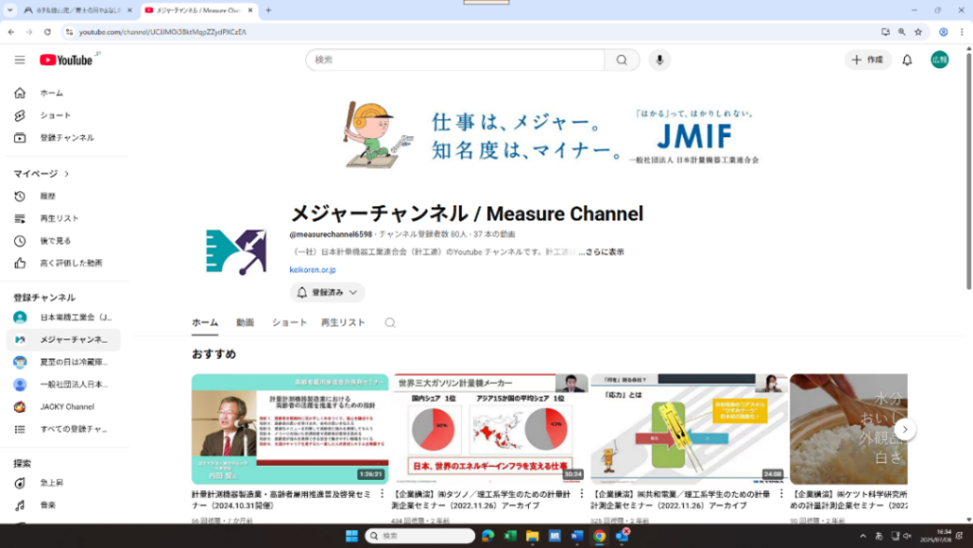Screen dimensions: 973x548
Task: Open File Explorer from the taskbar
Action: [532, 536]
